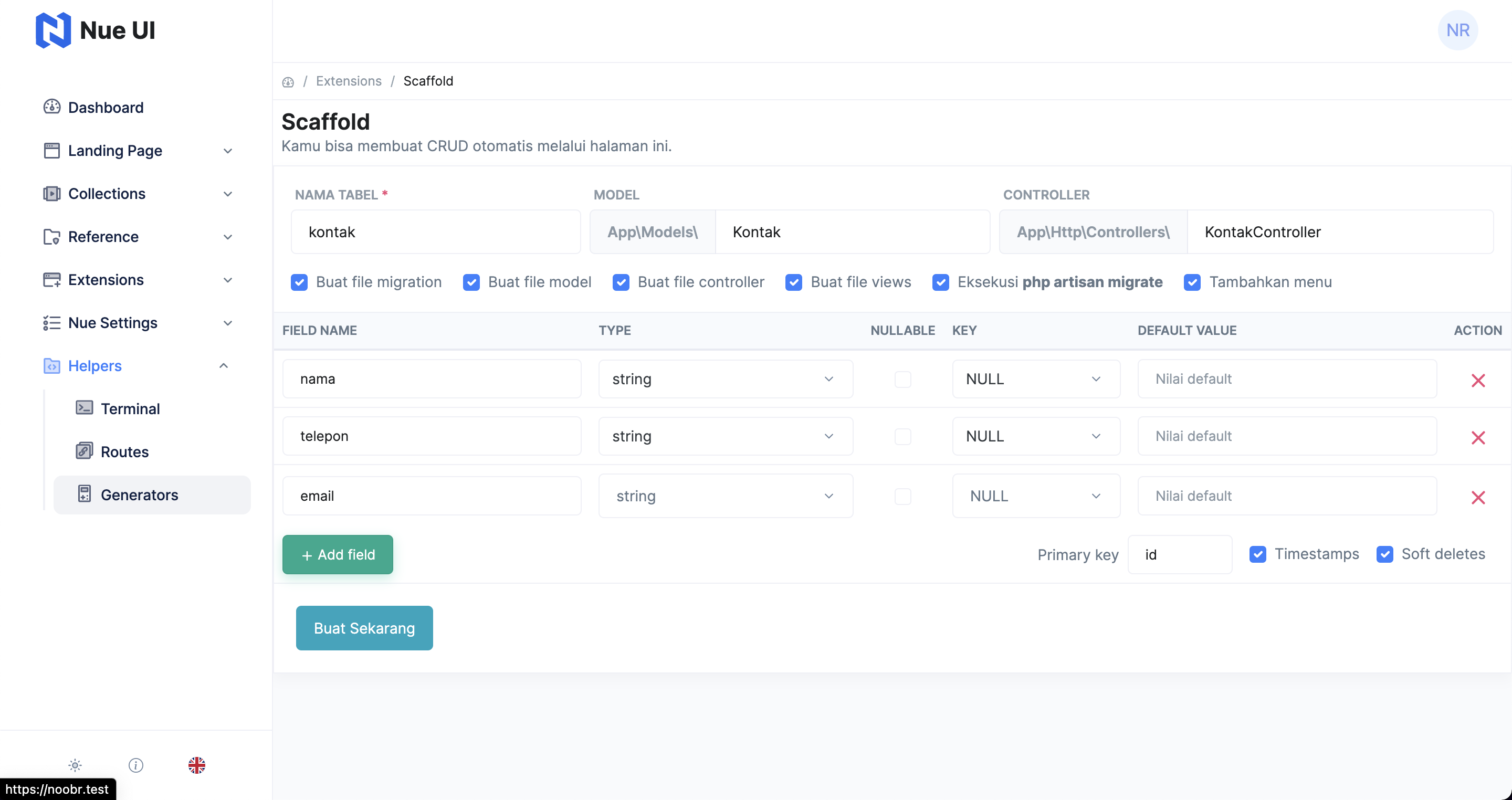Click the Extensions sidebar icon
The height and width of the screenshot is (800, 1512).
coord(51,279)
